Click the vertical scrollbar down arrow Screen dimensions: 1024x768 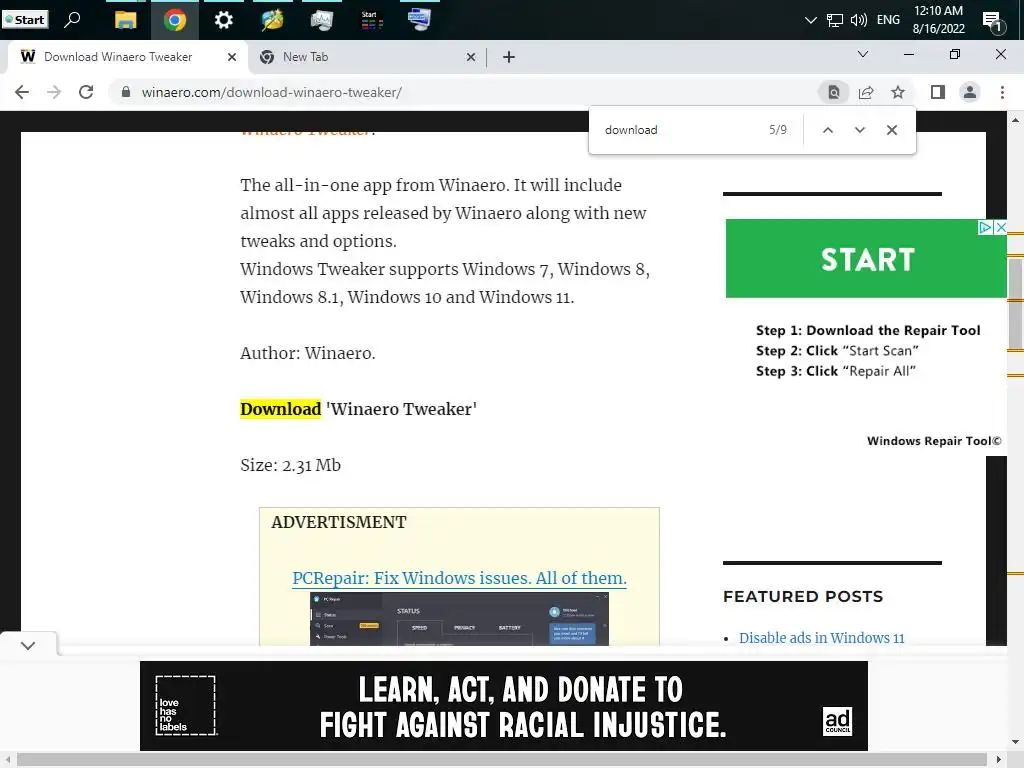pos(1015,742)
